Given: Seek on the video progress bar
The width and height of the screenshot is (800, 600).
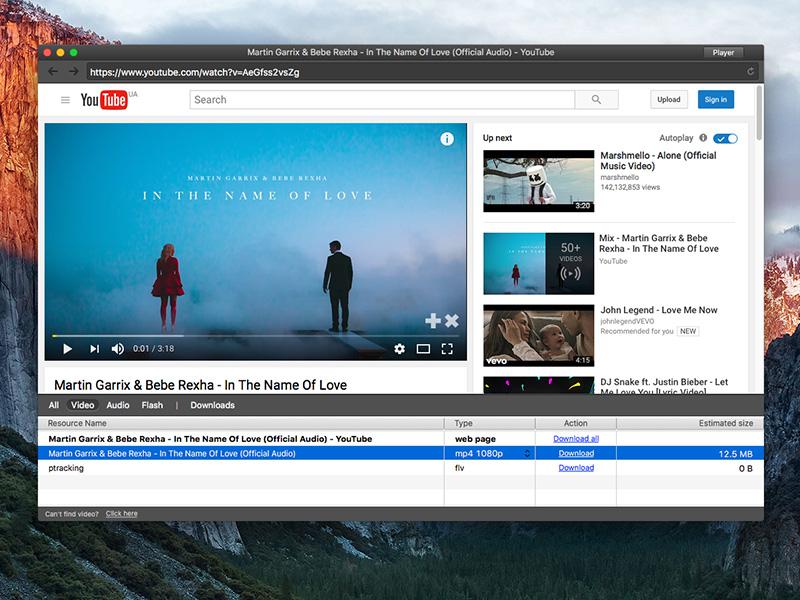Looking at the screenshot, I should (255, 336).
